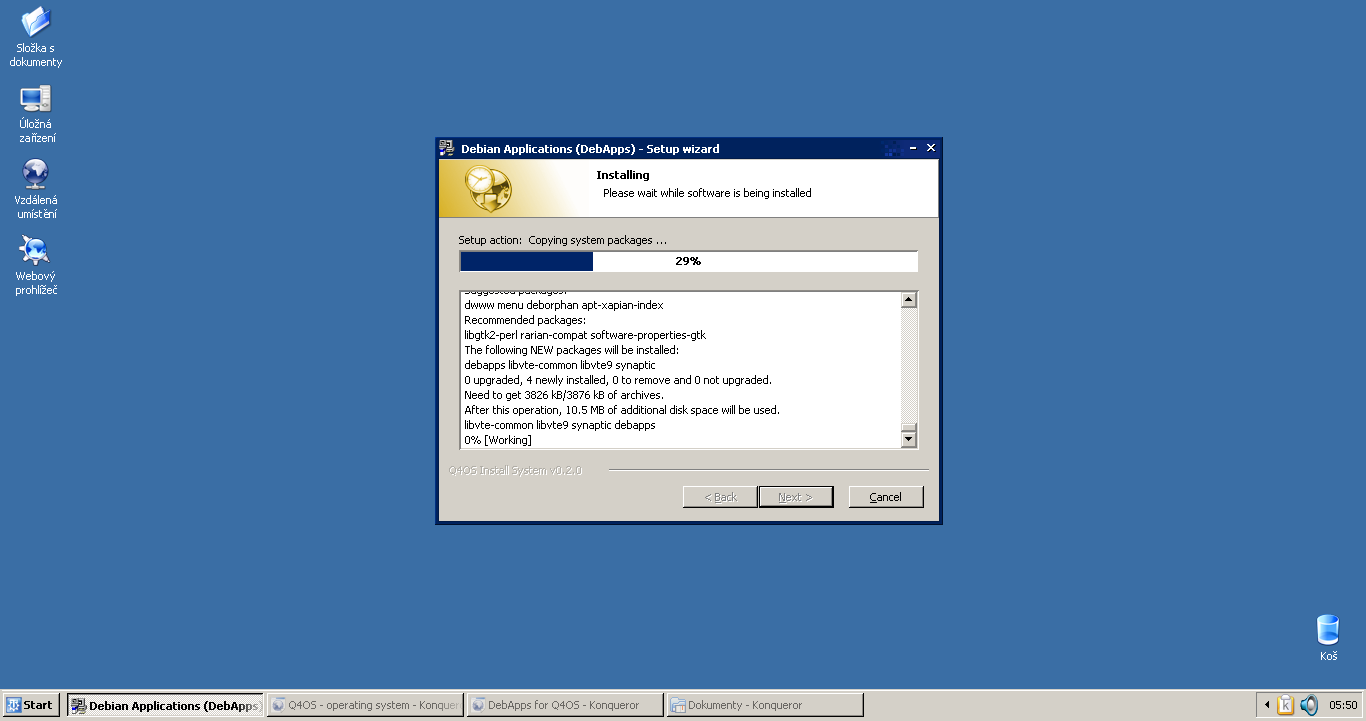The width and height of the screenshot is (1366, 721).
Task: Click the 'dwww menu deborphan apt-xapian-index' log line
Action: point(564,305)
